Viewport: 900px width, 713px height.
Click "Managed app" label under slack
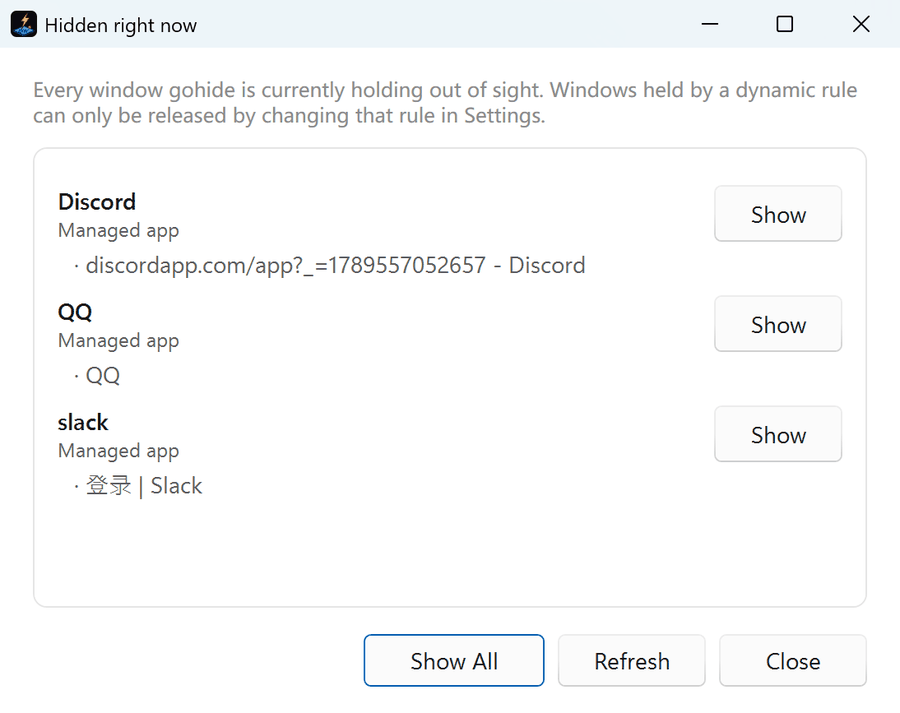(119, 451)
